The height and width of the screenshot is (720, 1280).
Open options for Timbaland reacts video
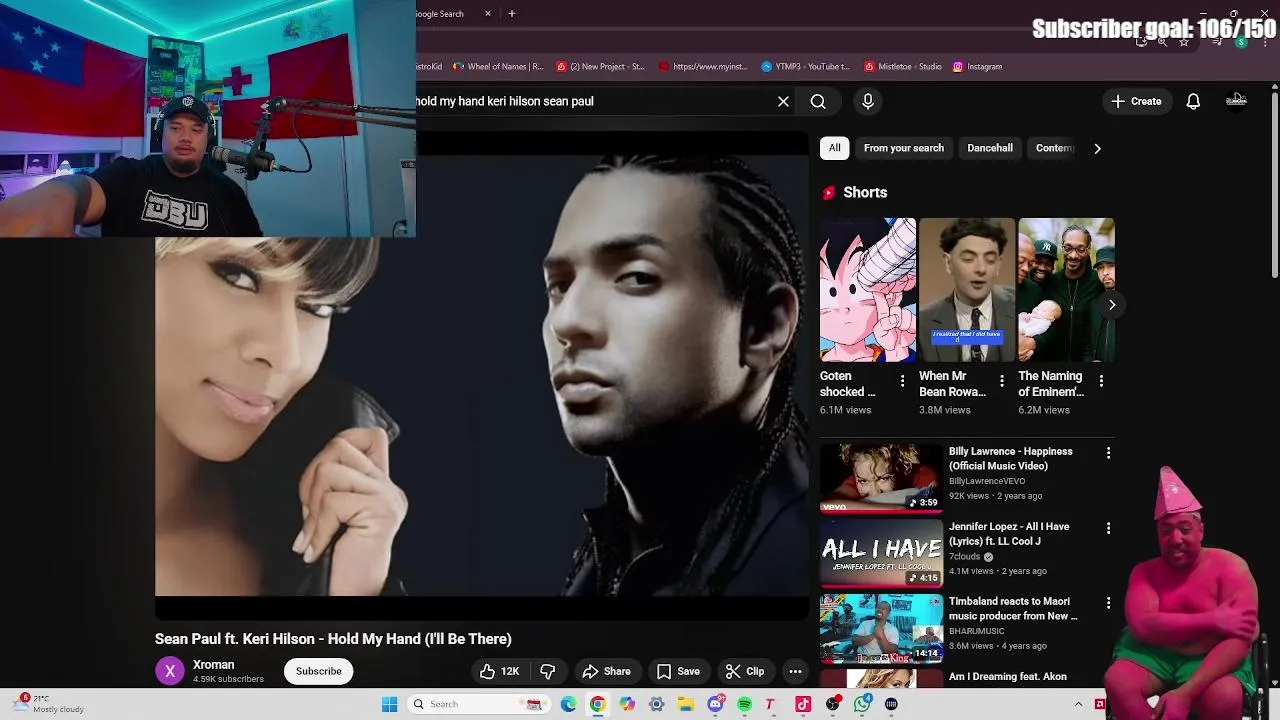1108,603
